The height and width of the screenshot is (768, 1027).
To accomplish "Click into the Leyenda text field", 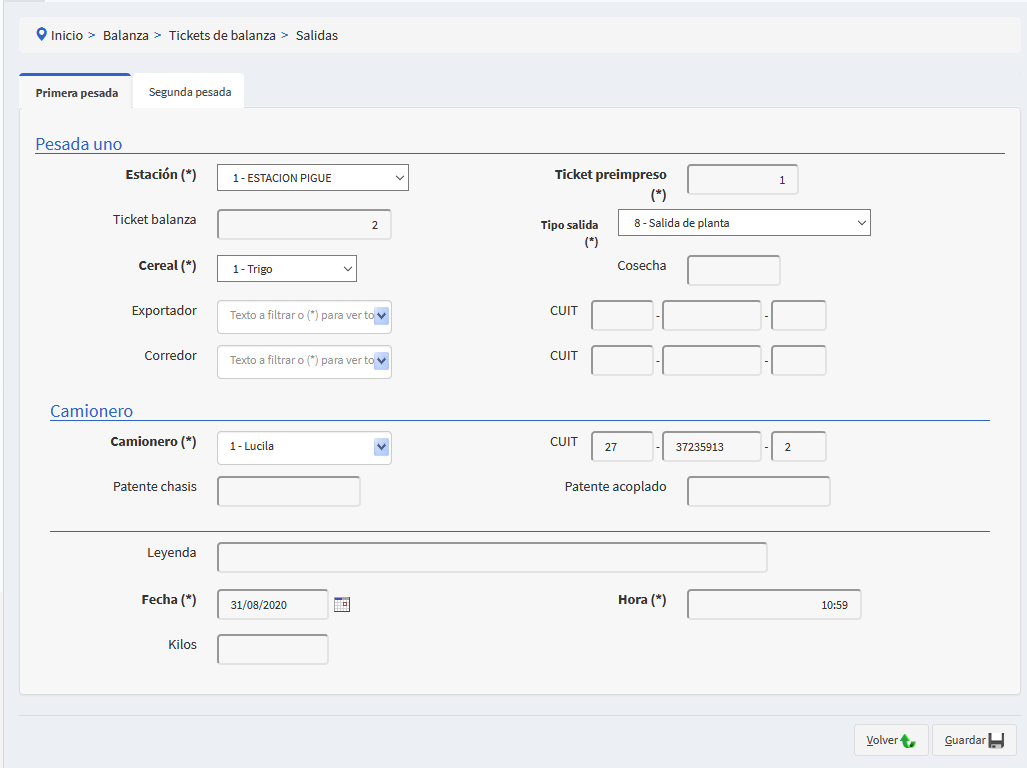I will point(491,557).
